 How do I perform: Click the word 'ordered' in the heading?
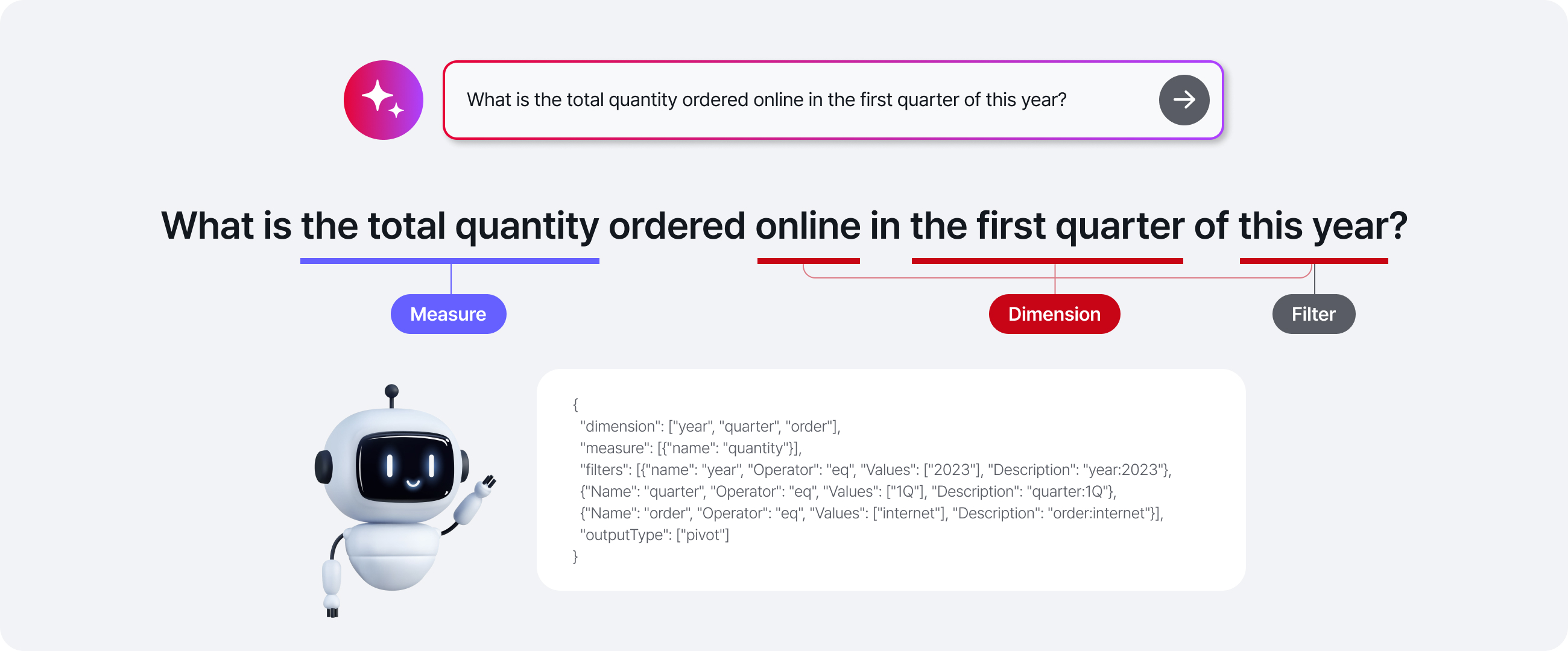(x=677, y=225)
